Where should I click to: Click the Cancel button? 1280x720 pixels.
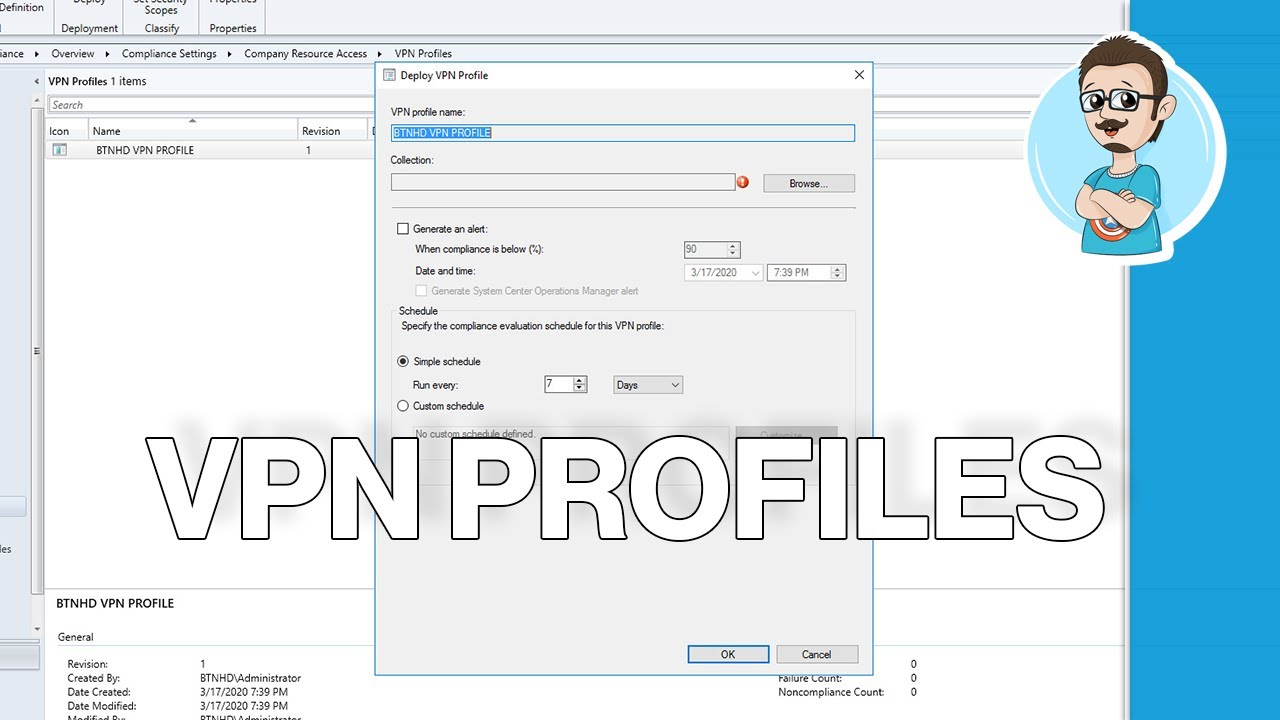click(817, 654)
